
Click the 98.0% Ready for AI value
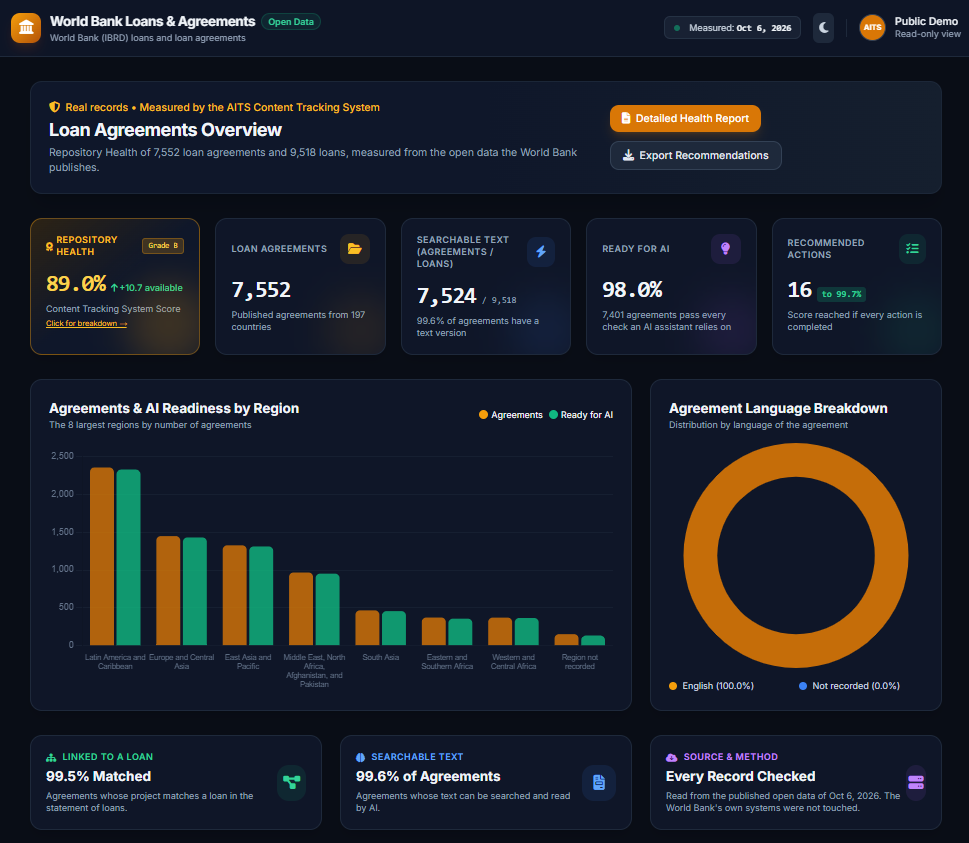(632, 290)
